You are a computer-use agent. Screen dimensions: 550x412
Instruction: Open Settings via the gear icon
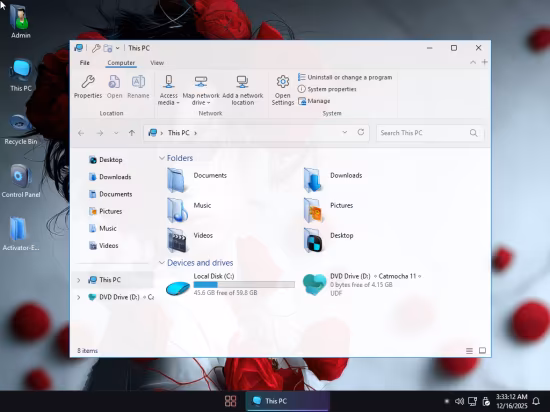pyautogui.click(x=283, y=90)
